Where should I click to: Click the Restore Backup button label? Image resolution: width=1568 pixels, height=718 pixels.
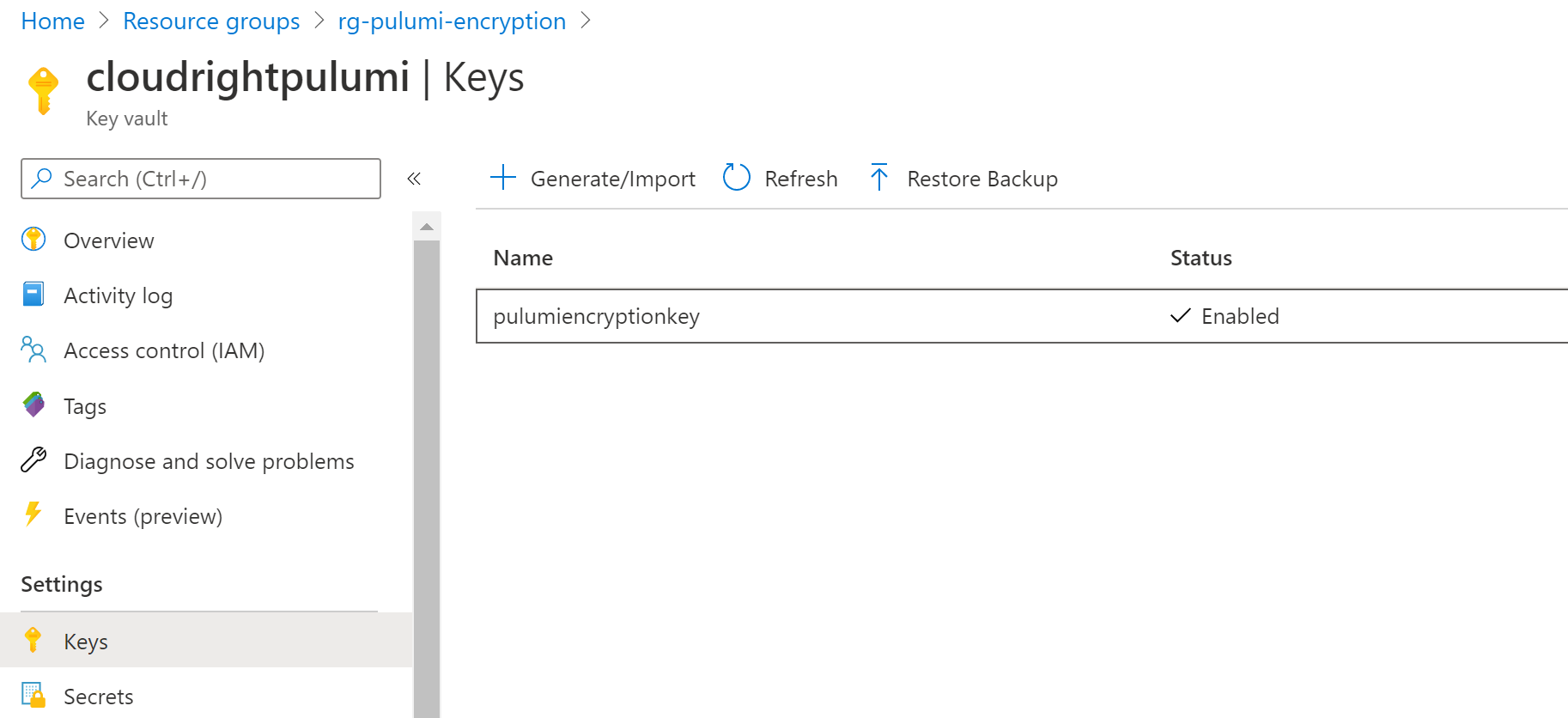pos(982,179)
